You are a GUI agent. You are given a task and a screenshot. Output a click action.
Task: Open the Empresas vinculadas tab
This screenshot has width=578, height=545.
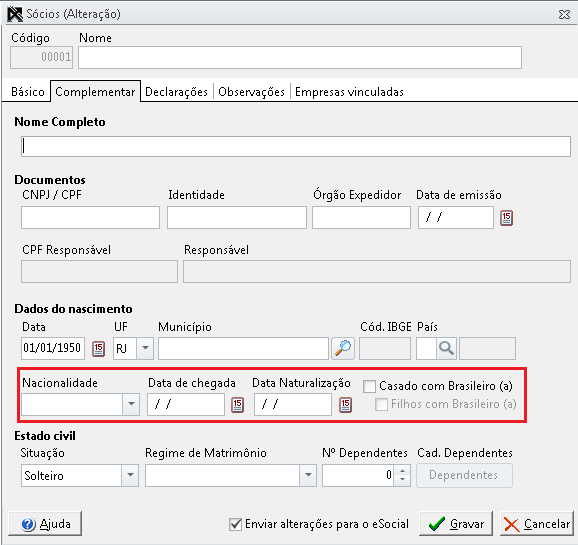coord(349,91)
